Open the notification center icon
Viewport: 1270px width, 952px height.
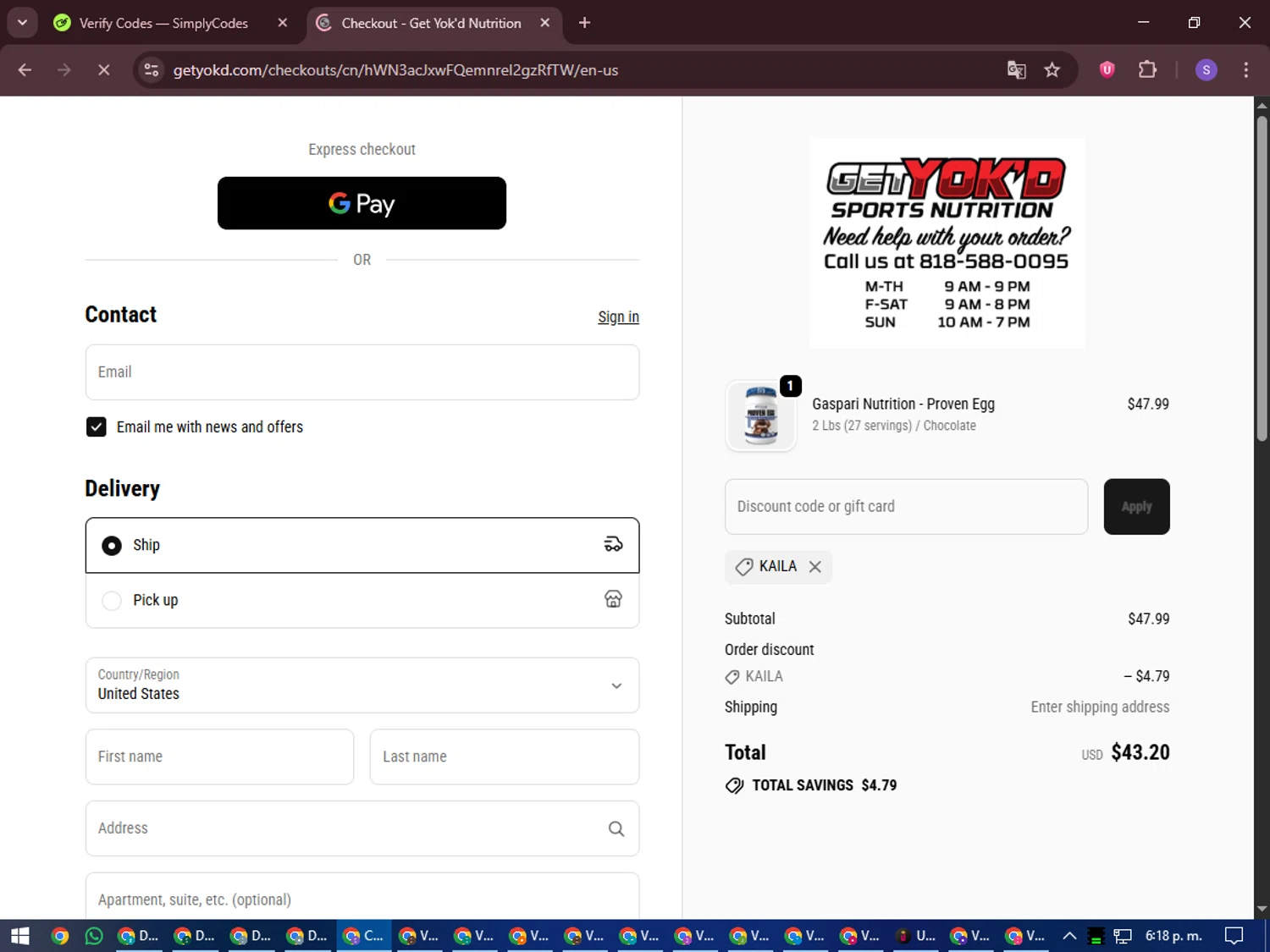pos(1234,936)
